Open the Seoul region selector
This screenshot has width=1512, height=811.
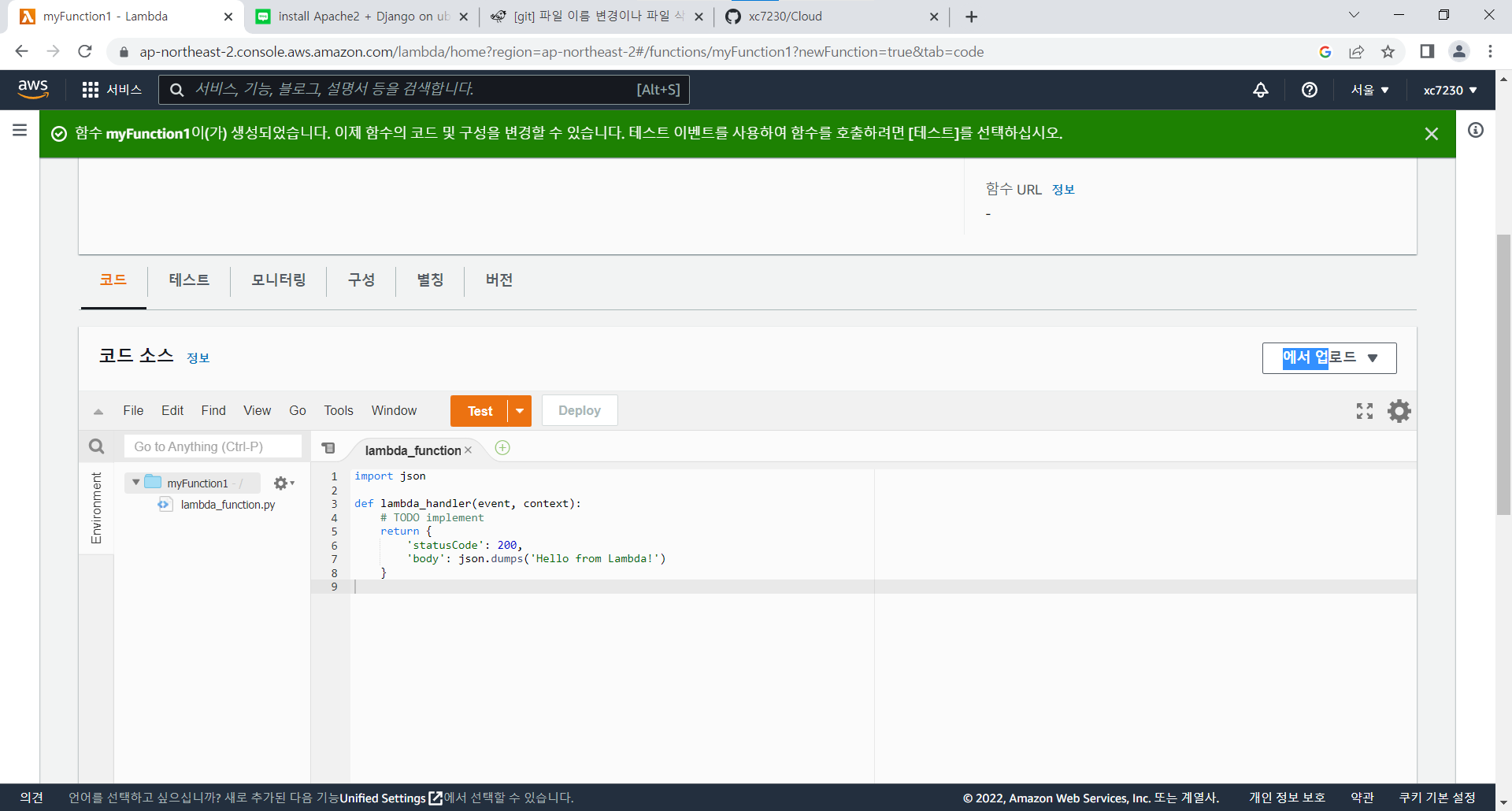[1370, 90]
